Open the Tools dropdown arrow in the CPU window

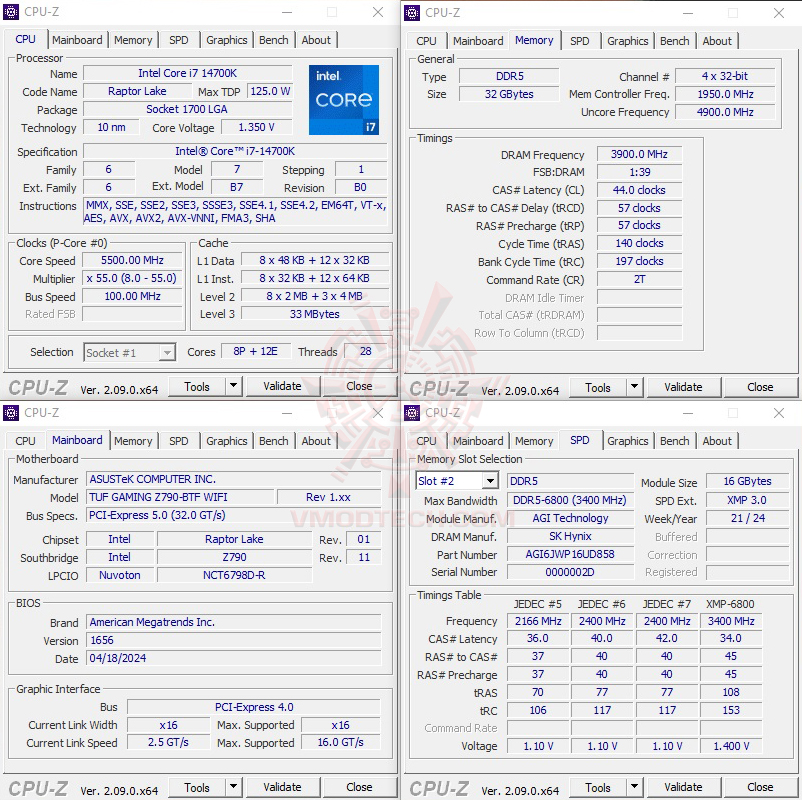pos(233,386)
